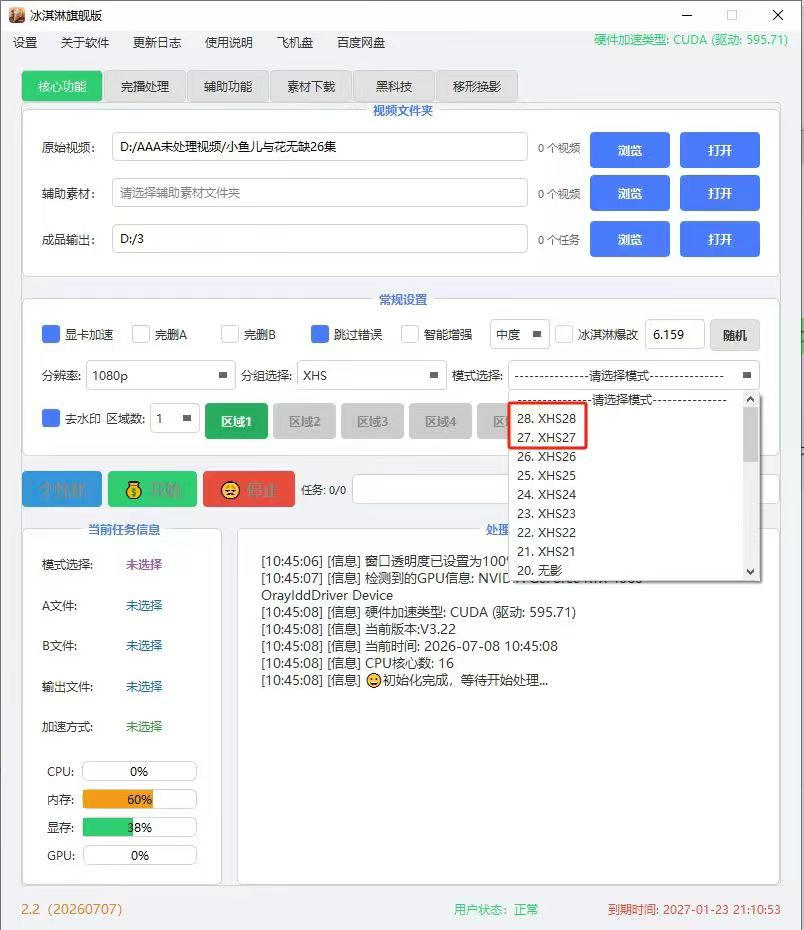Click the 原始视频 path input field
804x930 pixels.
click(320, 146)
